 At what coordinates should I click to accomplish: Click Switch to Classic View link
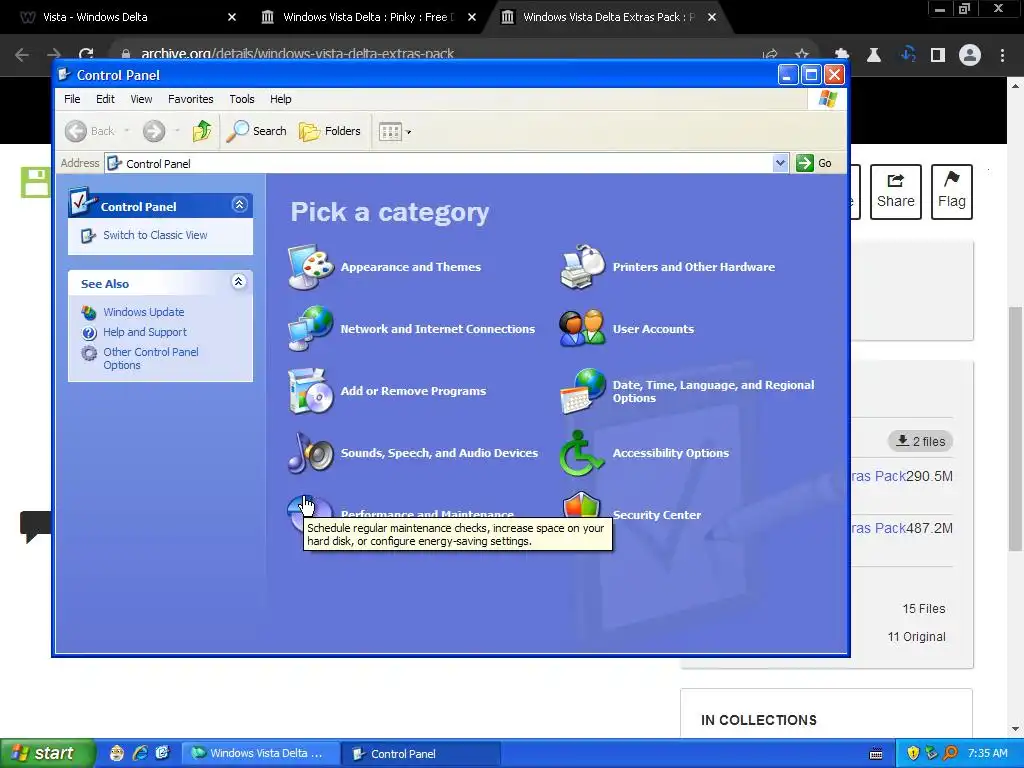pyautogui.click(x=155, y=235)
